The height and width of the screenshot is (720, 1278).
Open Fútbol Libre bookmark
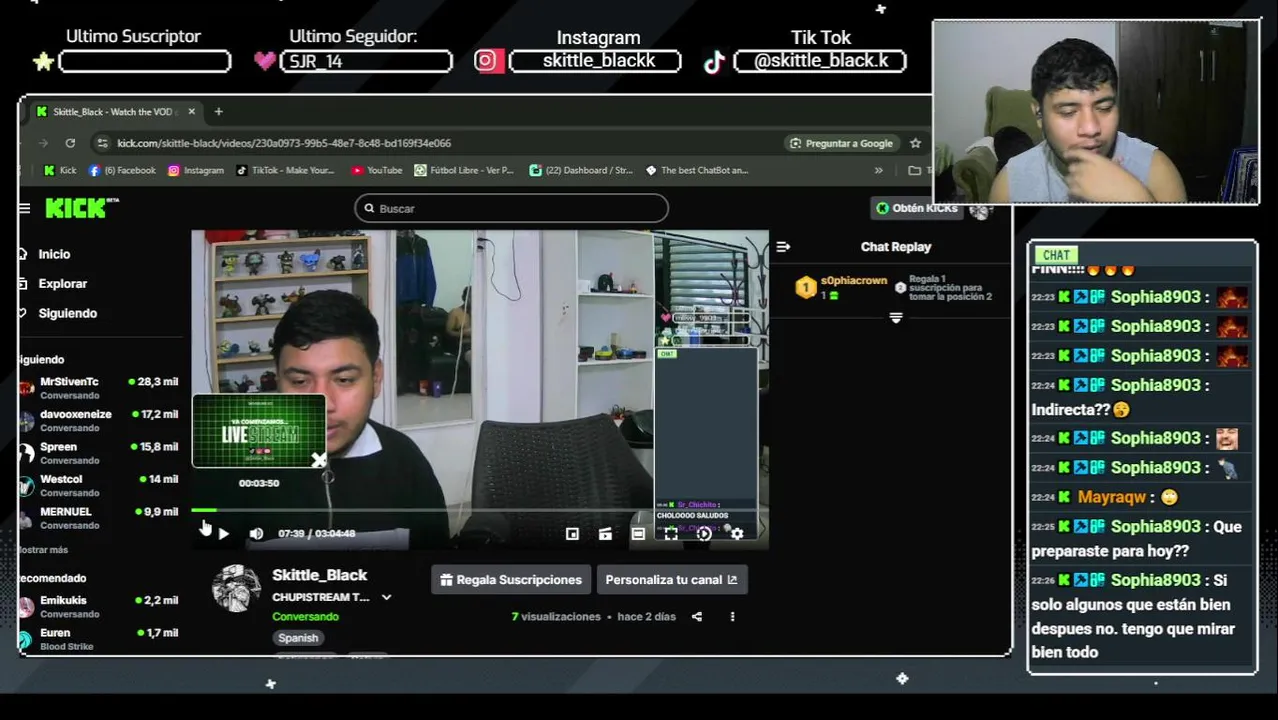click(463, 170)
